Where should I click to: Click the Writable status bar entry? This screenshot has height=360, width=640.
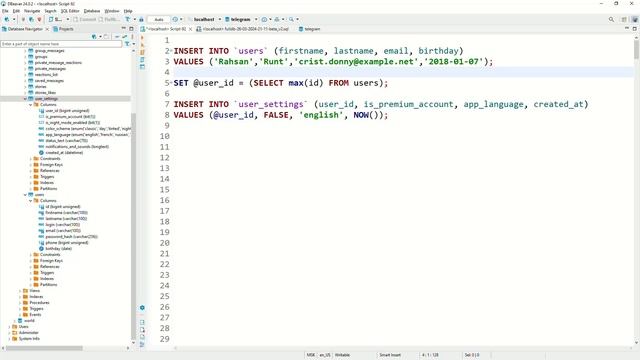point(342,355)
